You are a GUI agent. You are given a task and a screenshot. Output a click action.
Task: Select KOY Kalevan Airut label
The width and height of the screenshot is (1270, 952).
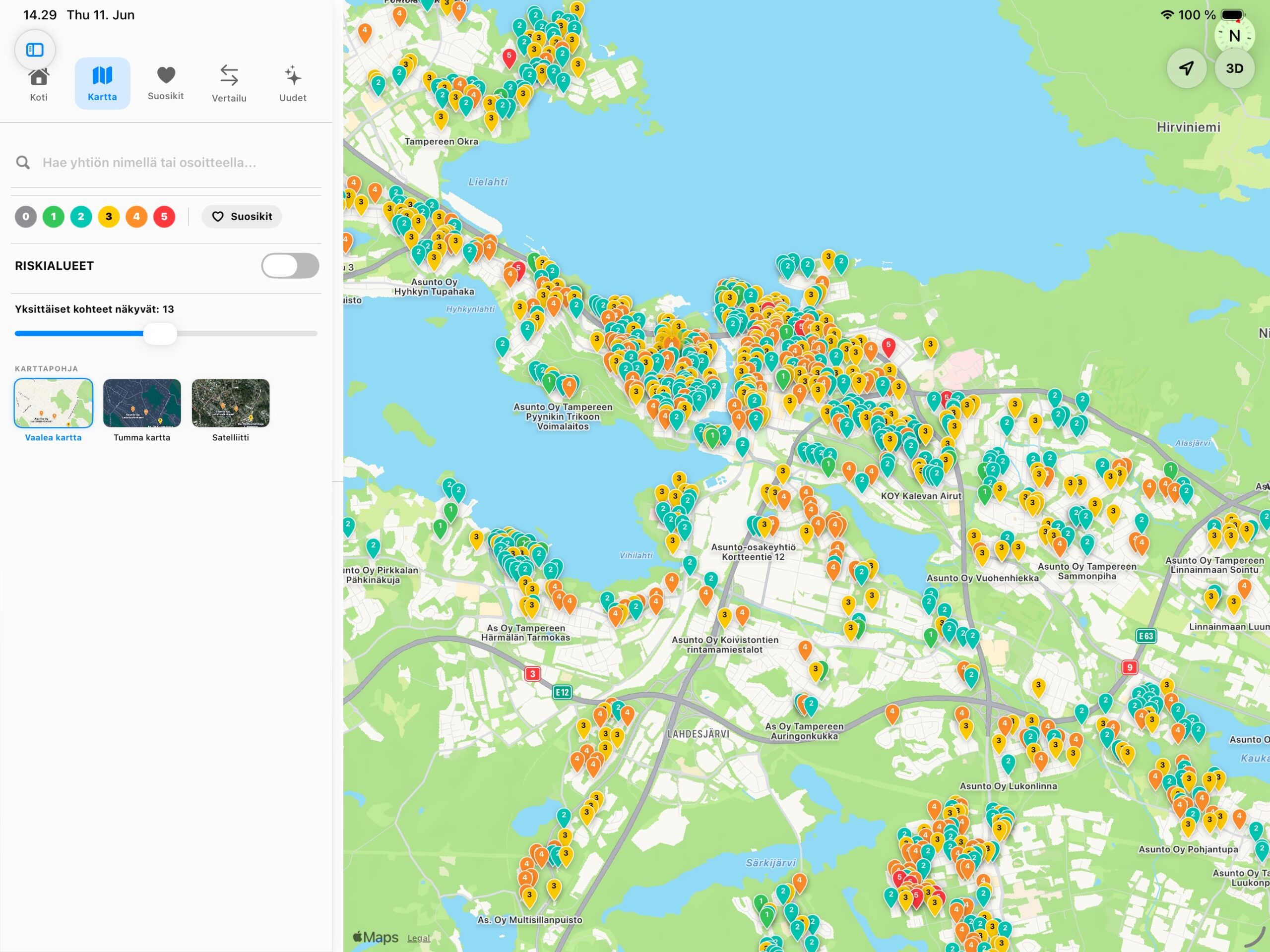click(921, 496)
